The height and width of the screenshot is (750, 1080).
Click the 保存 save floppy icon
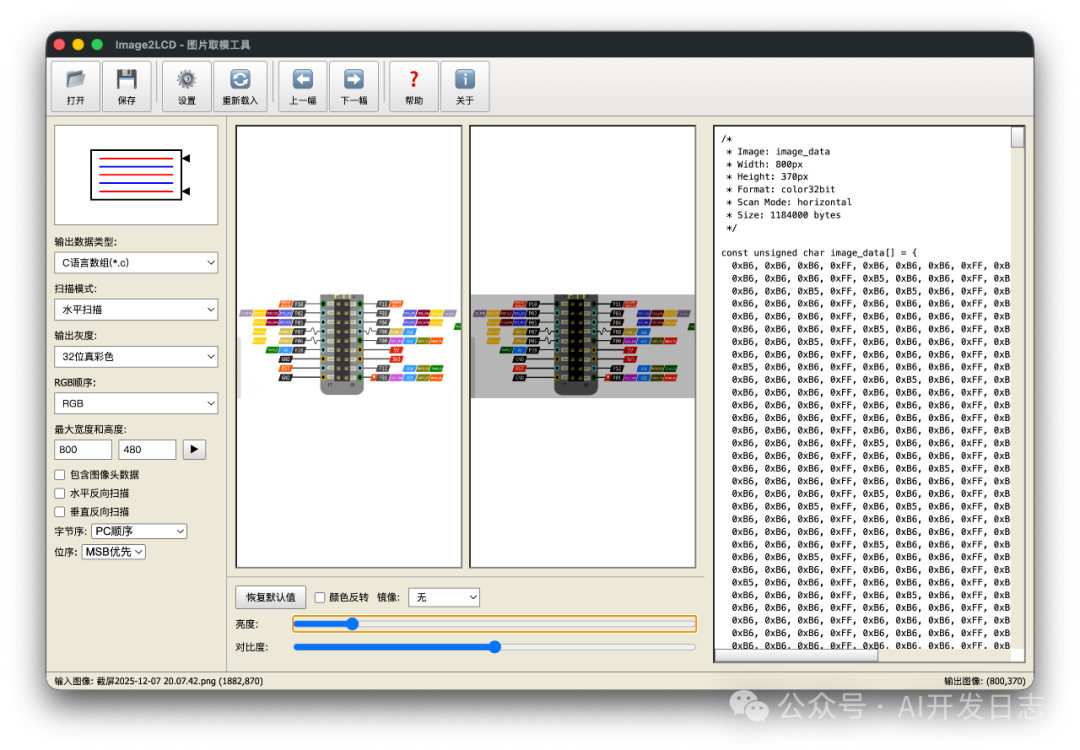coord(127,86)
